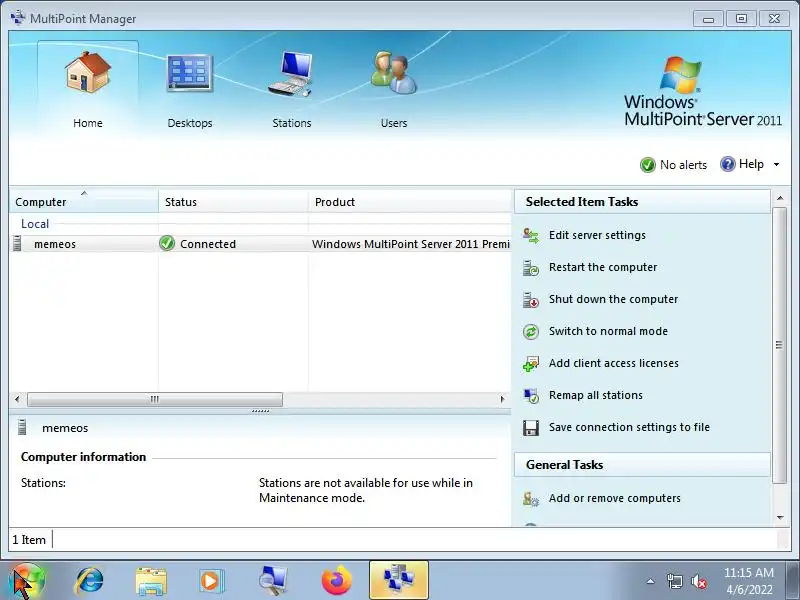Open Windows Media Player from taskbar
The height and width of the screenshot is (600, 800).
click(211, 581)
